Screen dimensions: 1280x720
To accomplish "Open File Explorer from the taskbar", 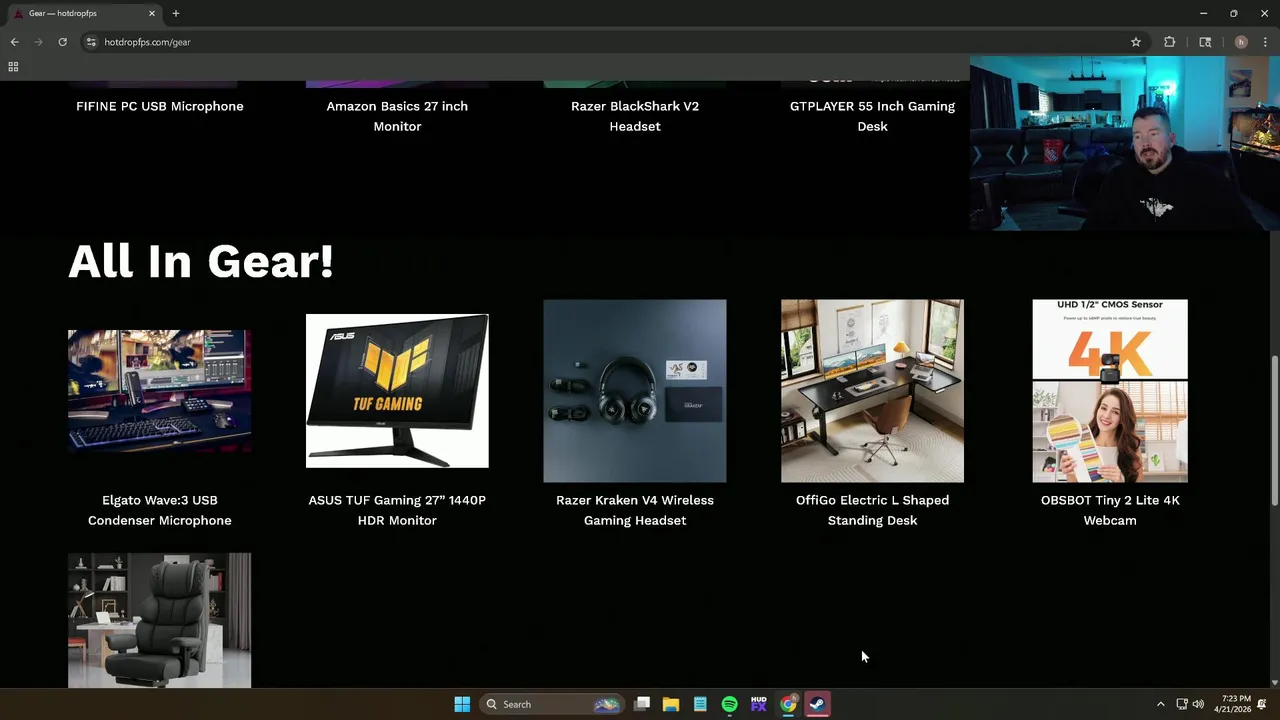I will [x=671, y=704].
